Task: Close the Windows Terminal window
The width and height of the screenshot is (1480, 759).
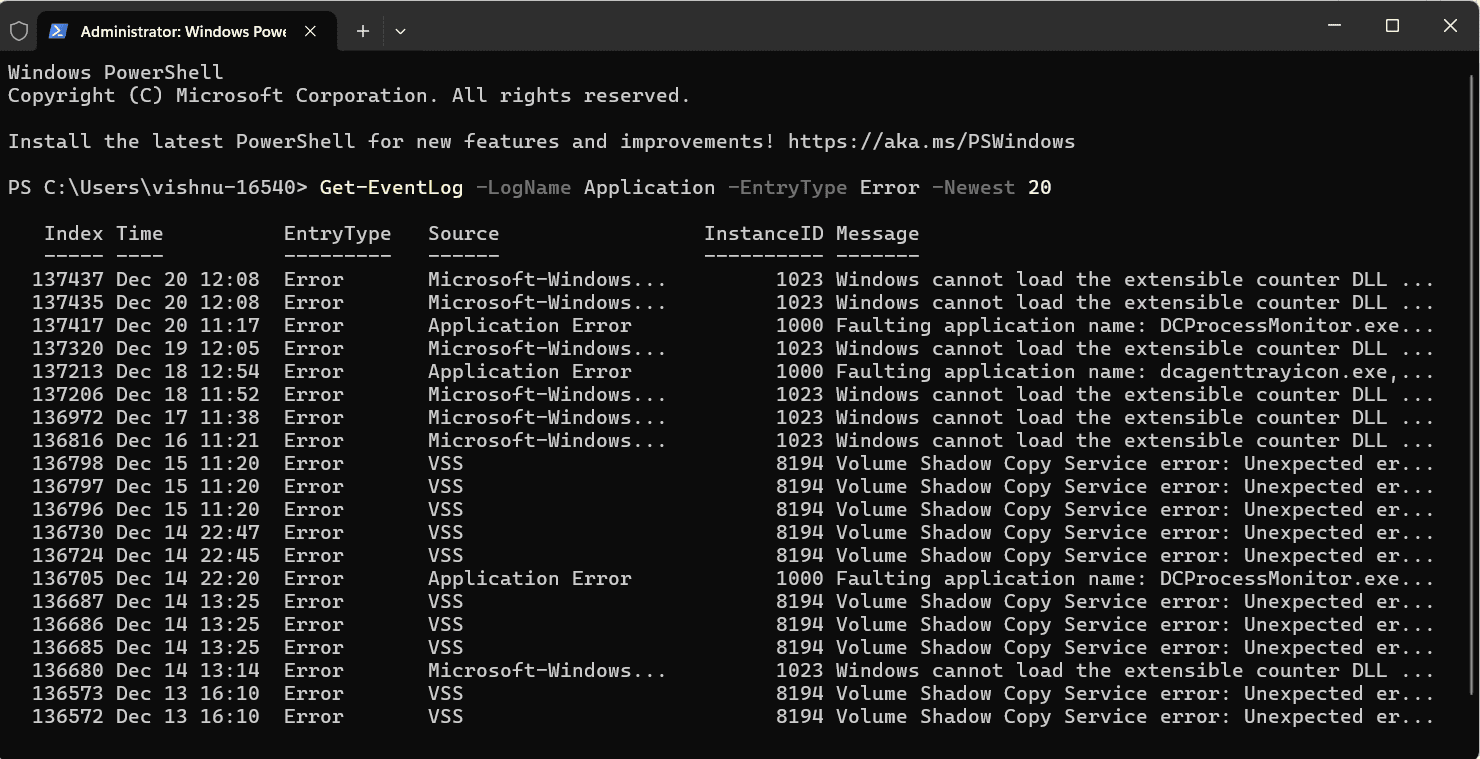Action: tap(1450, 26)
